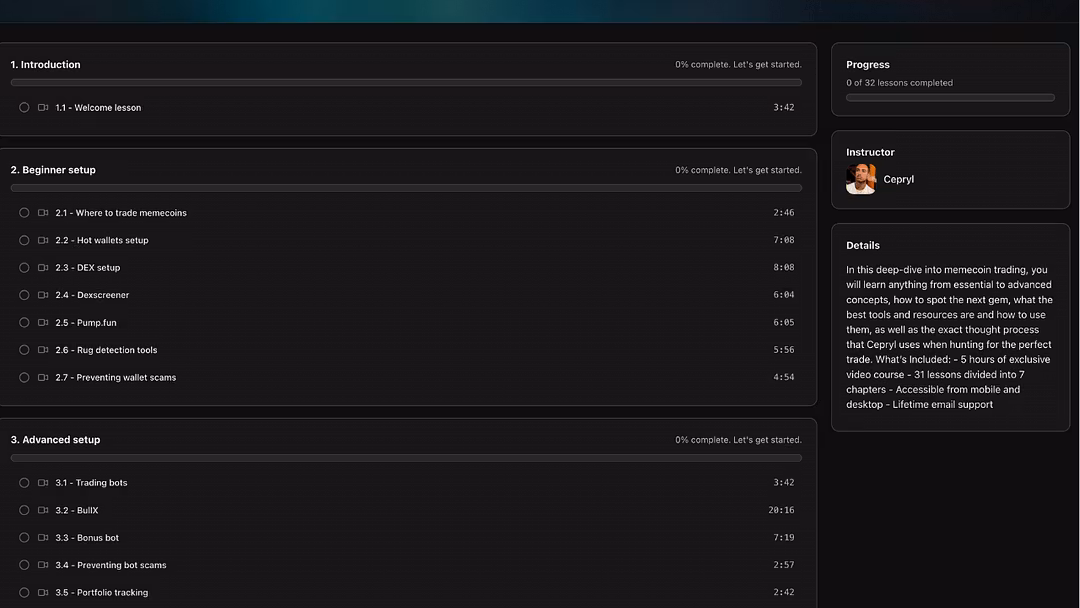This screenshot has width=1080, height=608.
Task: Click the overall Progress bar in sidebar
Action: [950, 98]
